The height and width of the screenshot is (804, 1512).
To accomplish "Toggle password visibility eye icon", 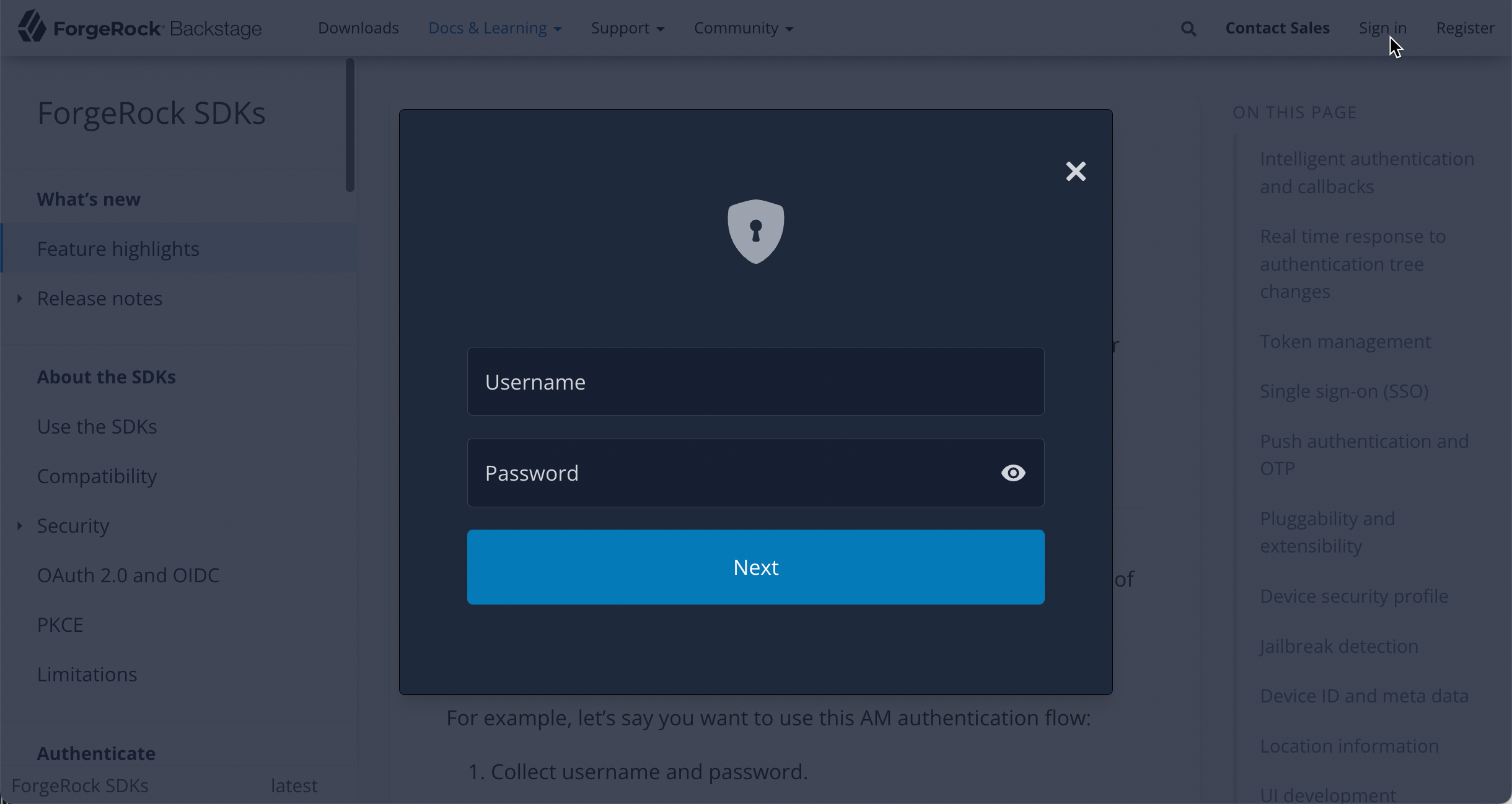I will tap(1012, 473).
